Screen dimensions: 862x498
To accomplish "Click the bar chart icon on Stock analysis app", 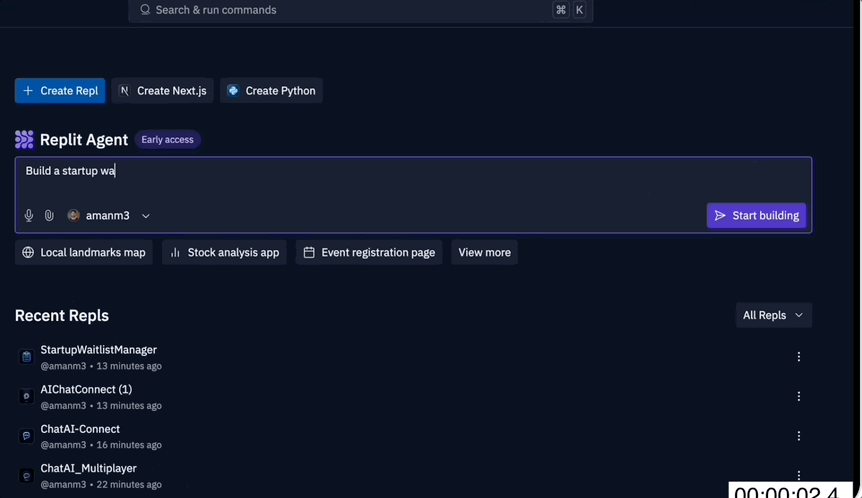I will pyautogui.click(x=175, y=252).
